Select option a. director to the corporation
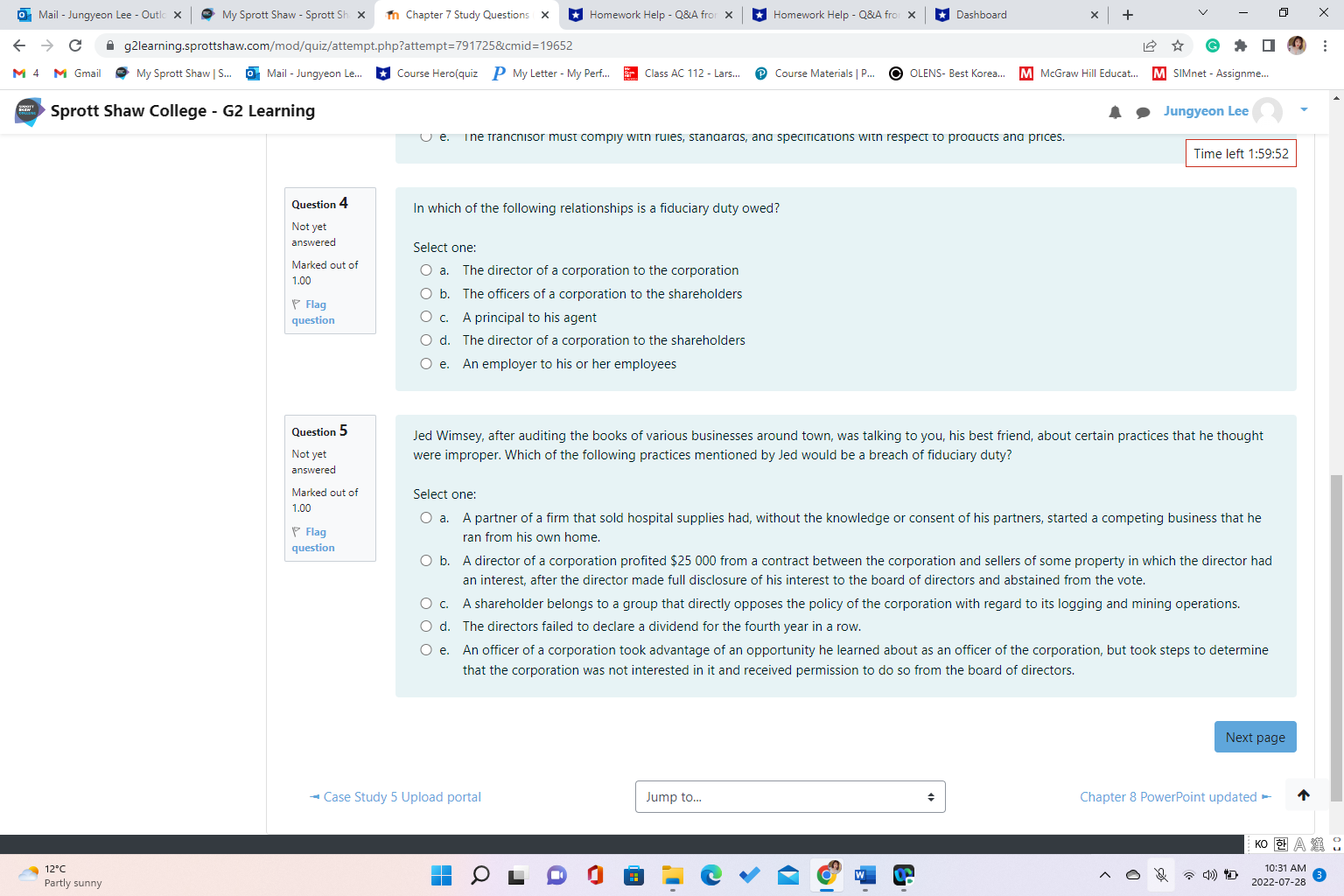 [x=426, y=270]
